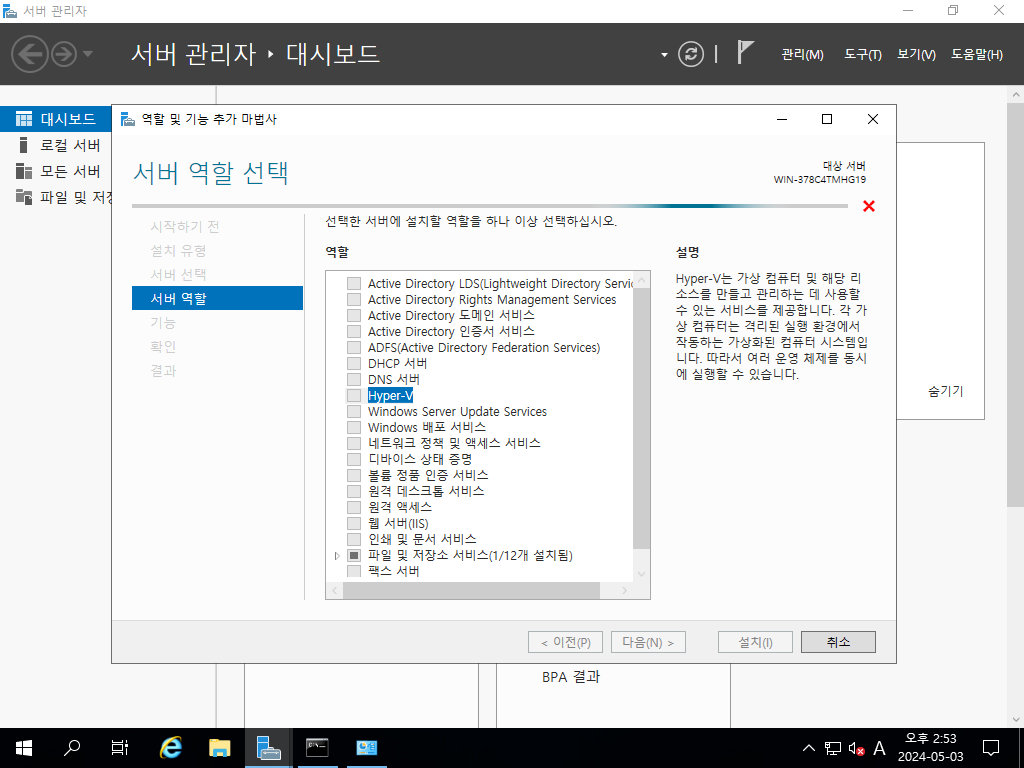Click the 이전(P) previous button

565,642
